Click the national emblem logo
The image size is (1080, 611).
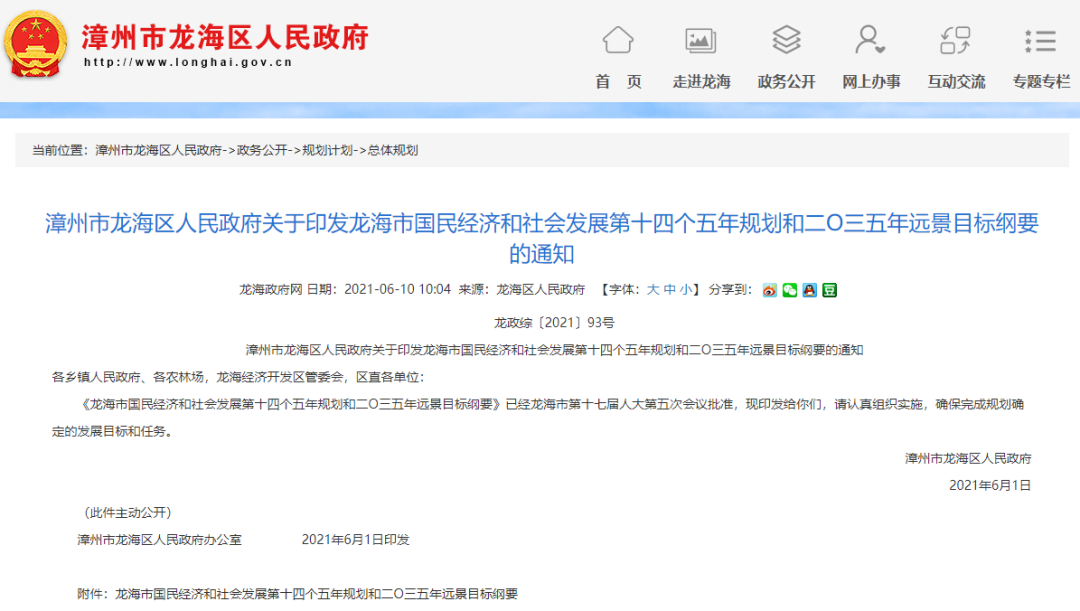[36, 45]
